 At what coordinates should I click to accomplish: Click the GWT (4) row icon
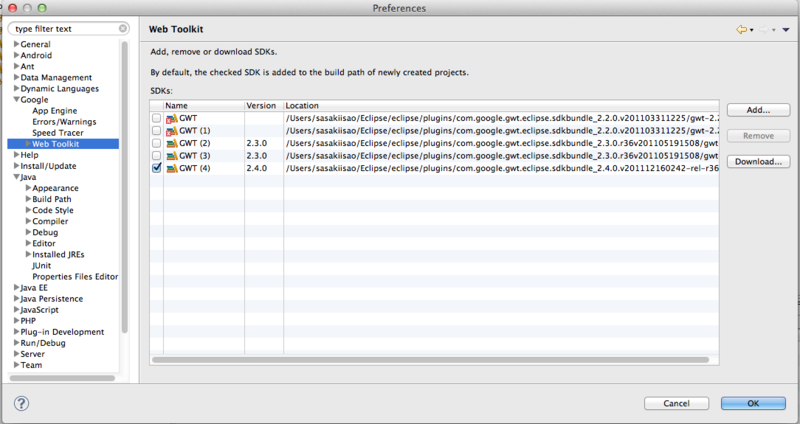[172, 168]
